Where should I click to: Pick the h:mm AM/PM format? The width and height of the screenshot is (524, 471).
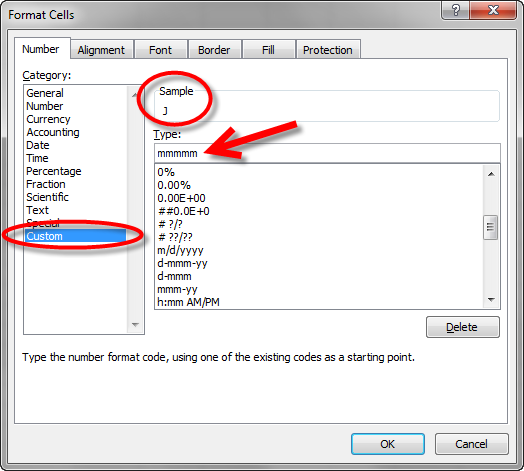[x=188, y=302]
